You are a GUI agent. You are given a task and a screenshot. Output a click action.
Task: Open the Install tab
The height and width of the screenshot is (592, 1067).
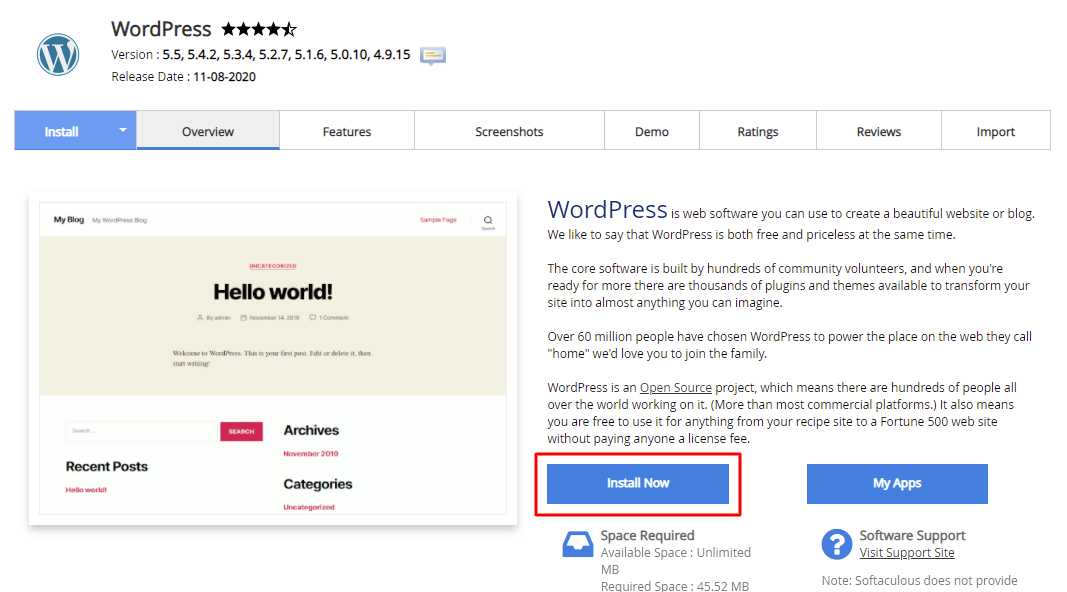(x=62, y=131)
